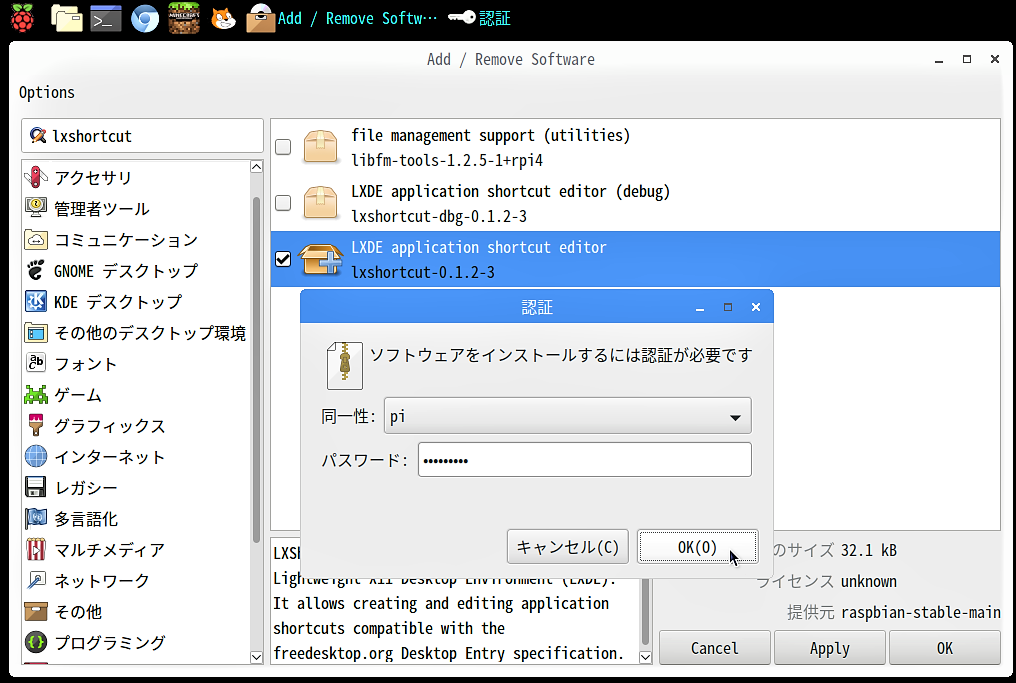Focus the パスワード password field

coord(584,460)
